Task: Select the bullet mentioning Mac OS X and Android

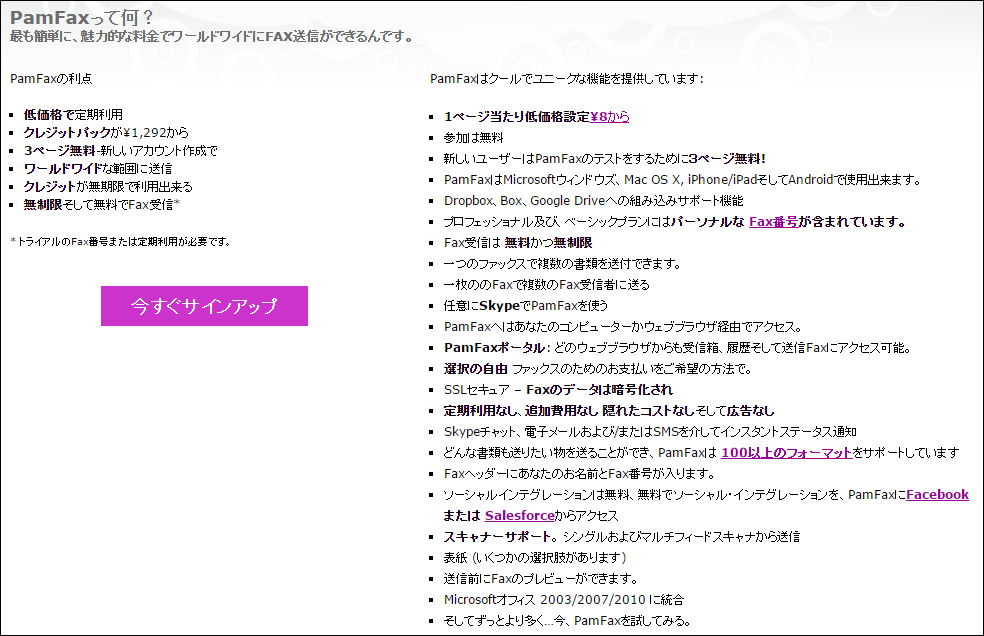Action: point(682,180)
